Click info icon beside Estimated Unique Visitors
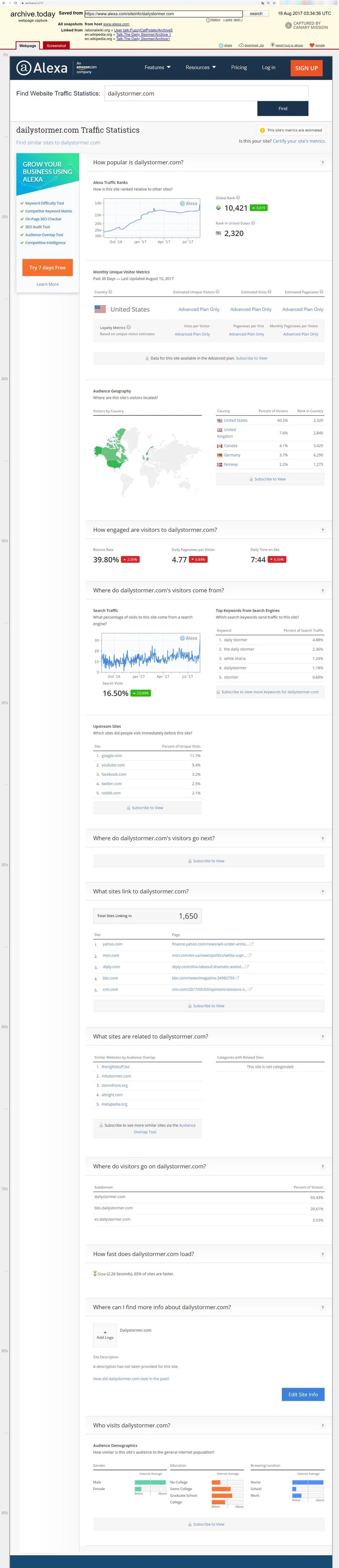Viewport: 339px width, 1568px height. pos(217,292)
